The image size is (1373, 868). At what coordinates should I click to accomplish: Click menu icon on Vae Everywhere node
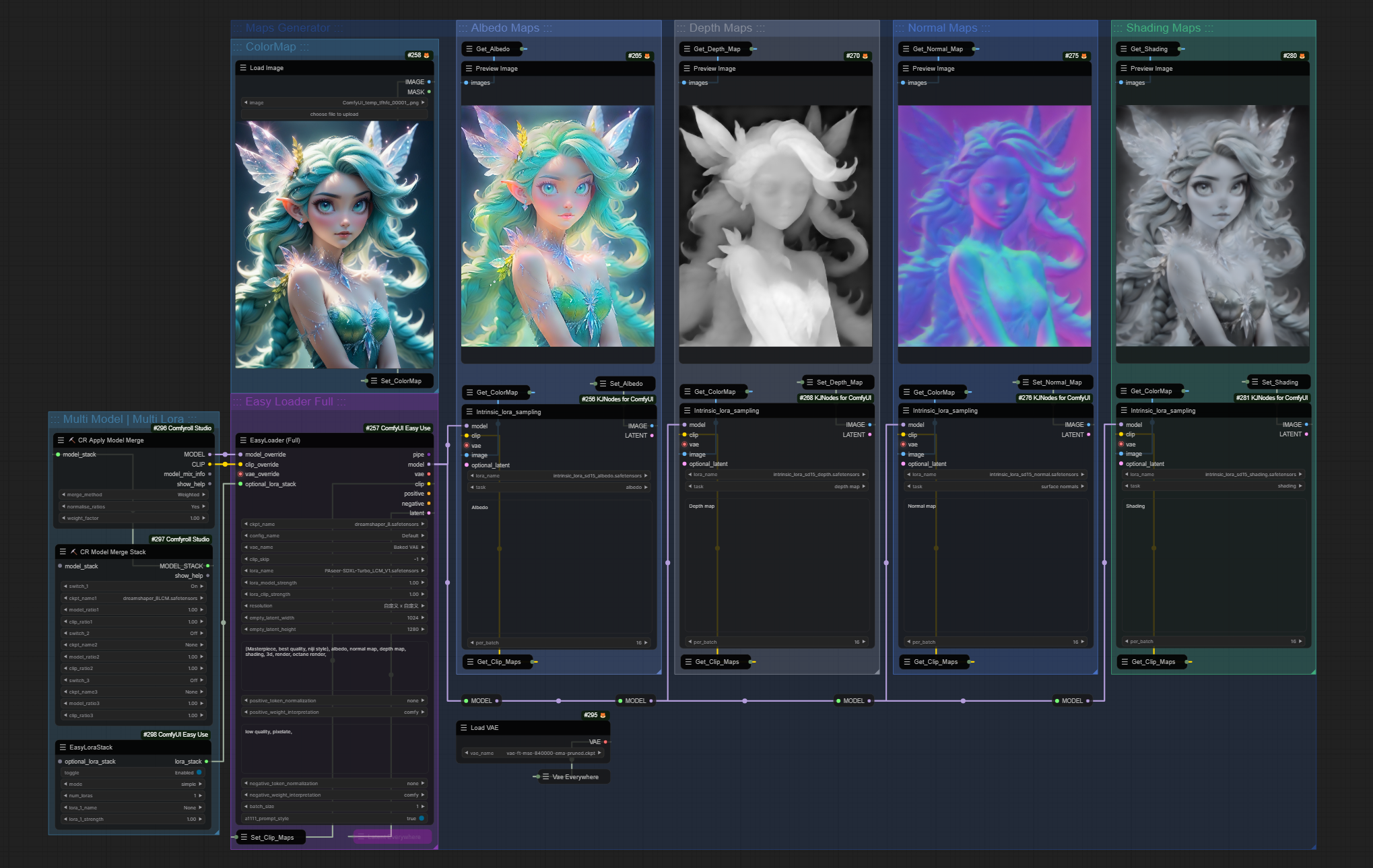point(545,777)
